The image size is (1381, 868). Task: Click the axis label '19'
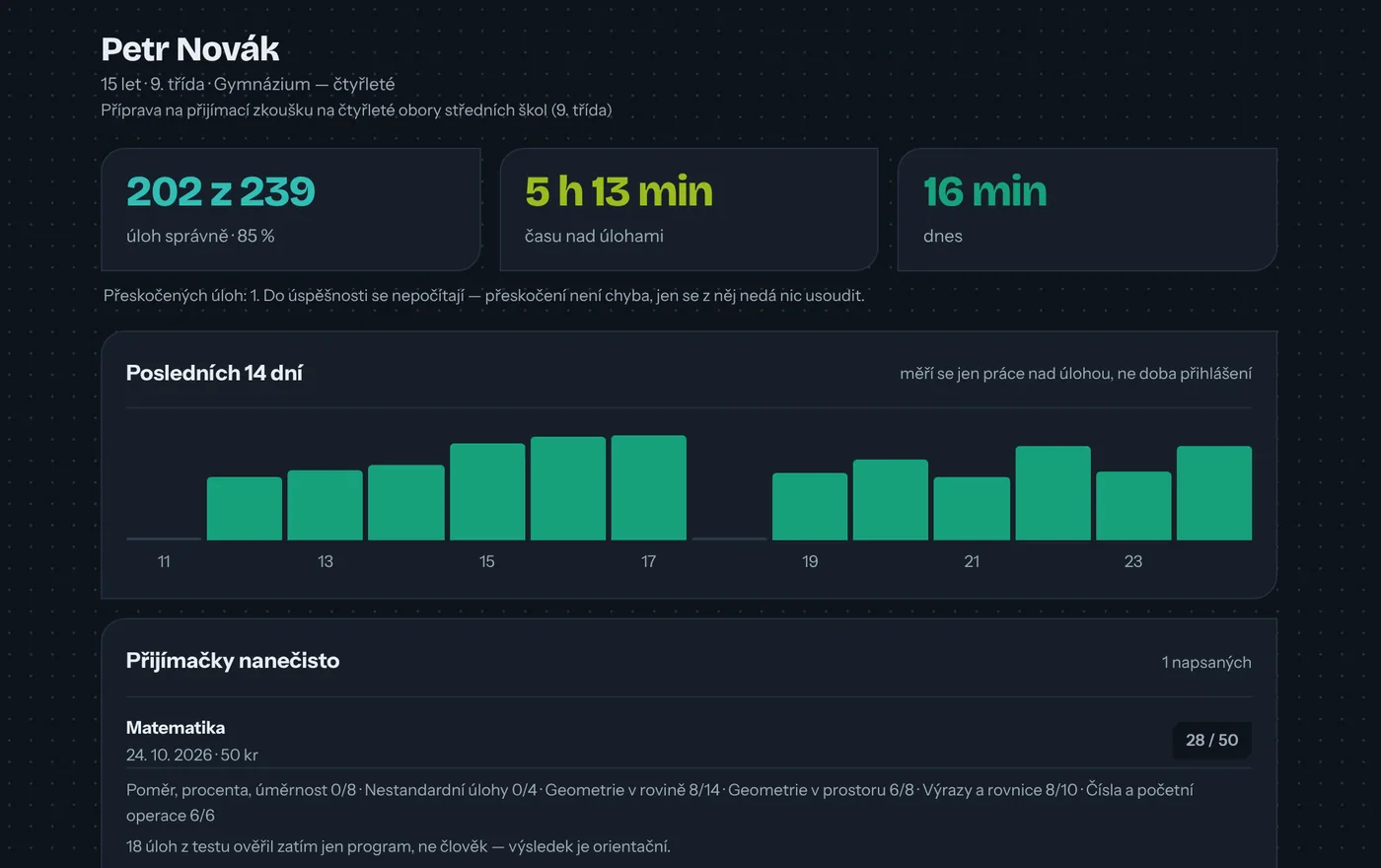click(x=810, y=561)
